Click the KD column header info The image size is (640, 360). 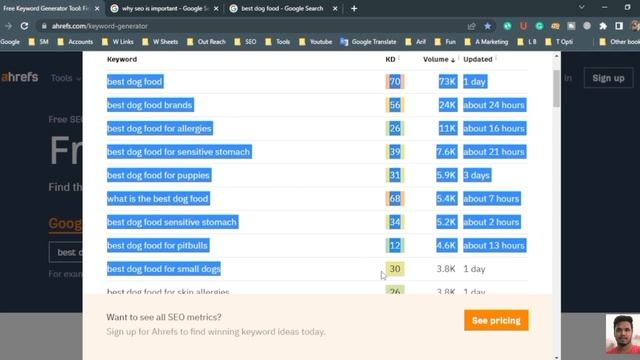399,58
